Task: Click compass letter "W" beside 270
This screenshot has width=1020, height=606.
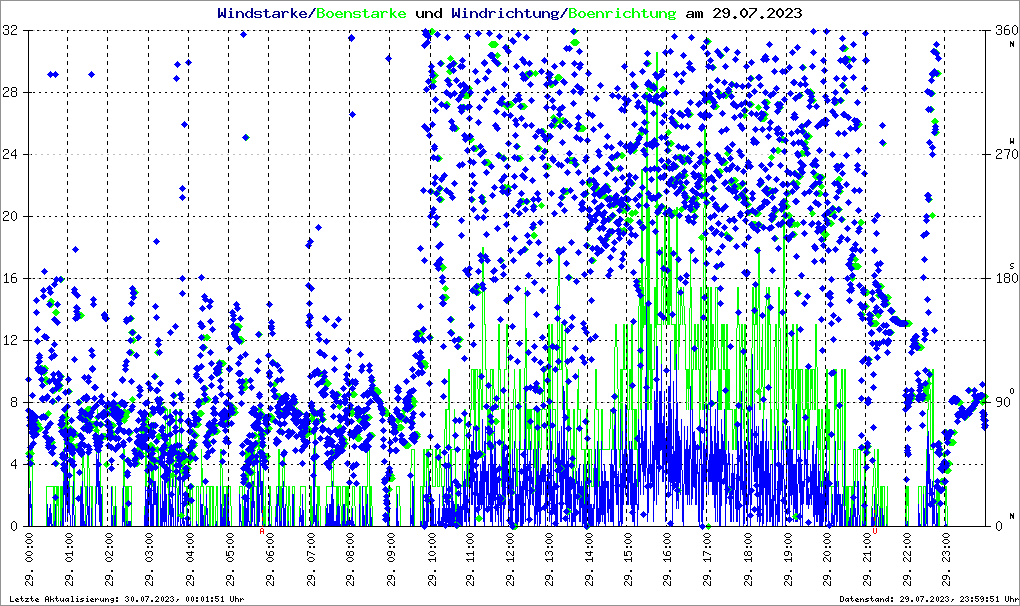Action: coord(1011,142)
